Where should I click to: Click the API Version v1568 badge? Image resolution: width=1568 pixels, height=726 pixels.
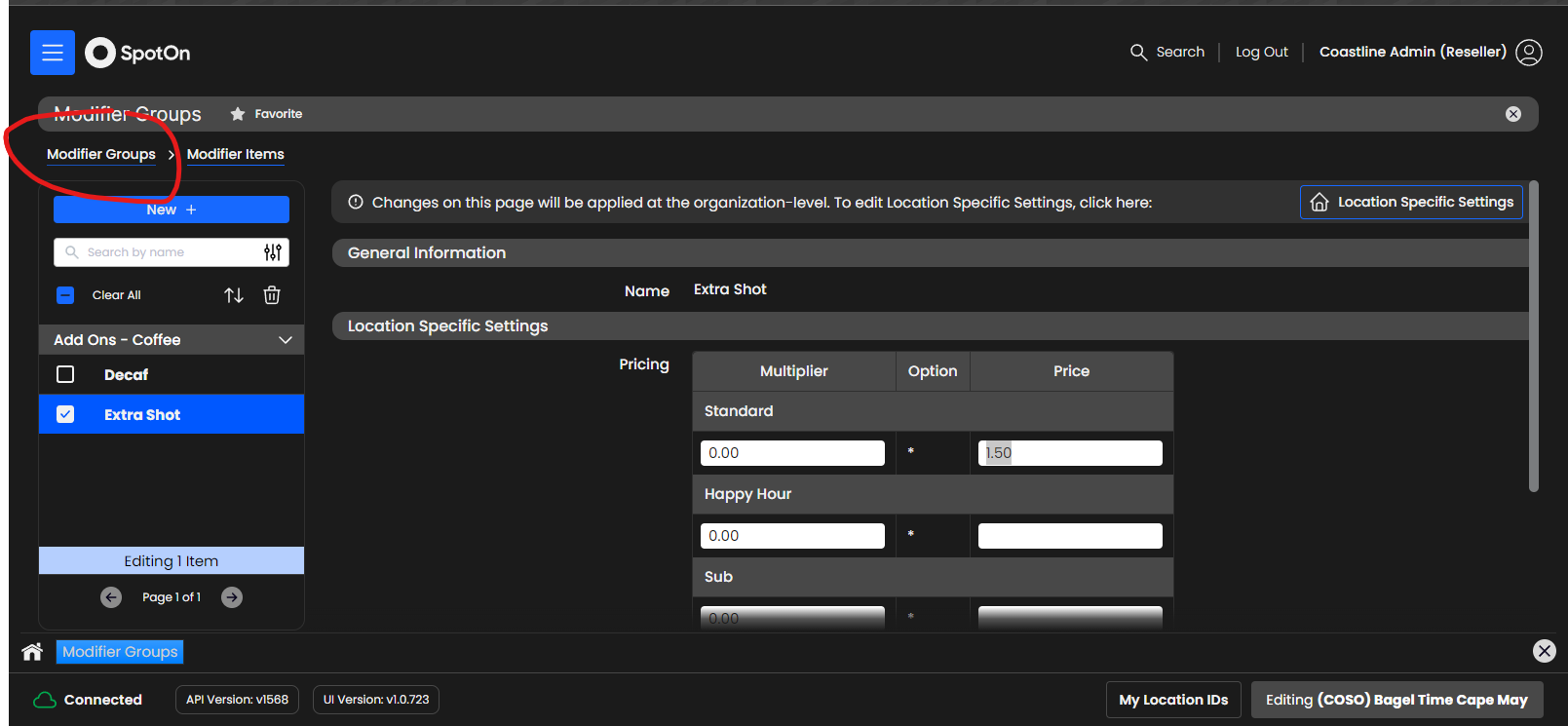pyautogui.click(x=237, y=700)
